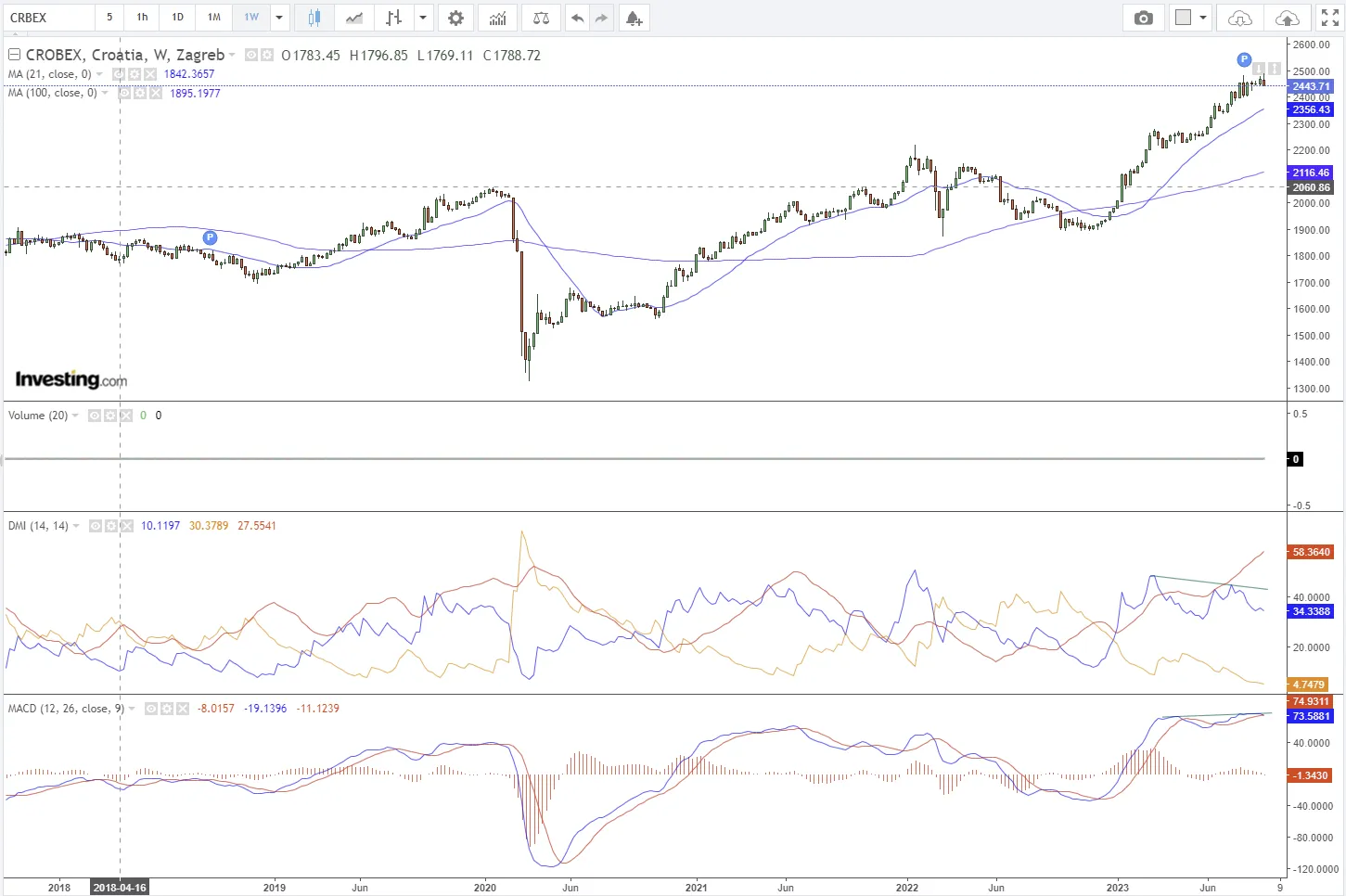Screen dimensions: 1346x896
Task: Open settings for MA (100, close, 0)
Action: click(140, 93)
